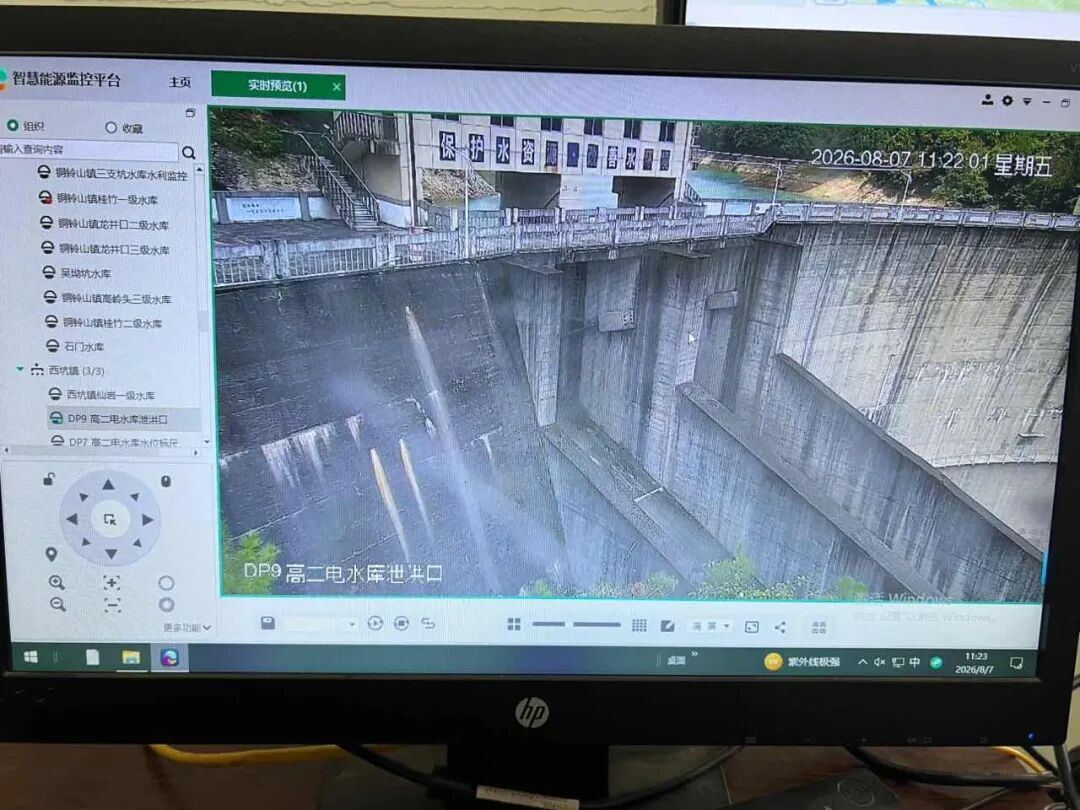The image size is (1080, 810).
Task: Open the iris with the hollow circle icon
Action: point(166,583)
